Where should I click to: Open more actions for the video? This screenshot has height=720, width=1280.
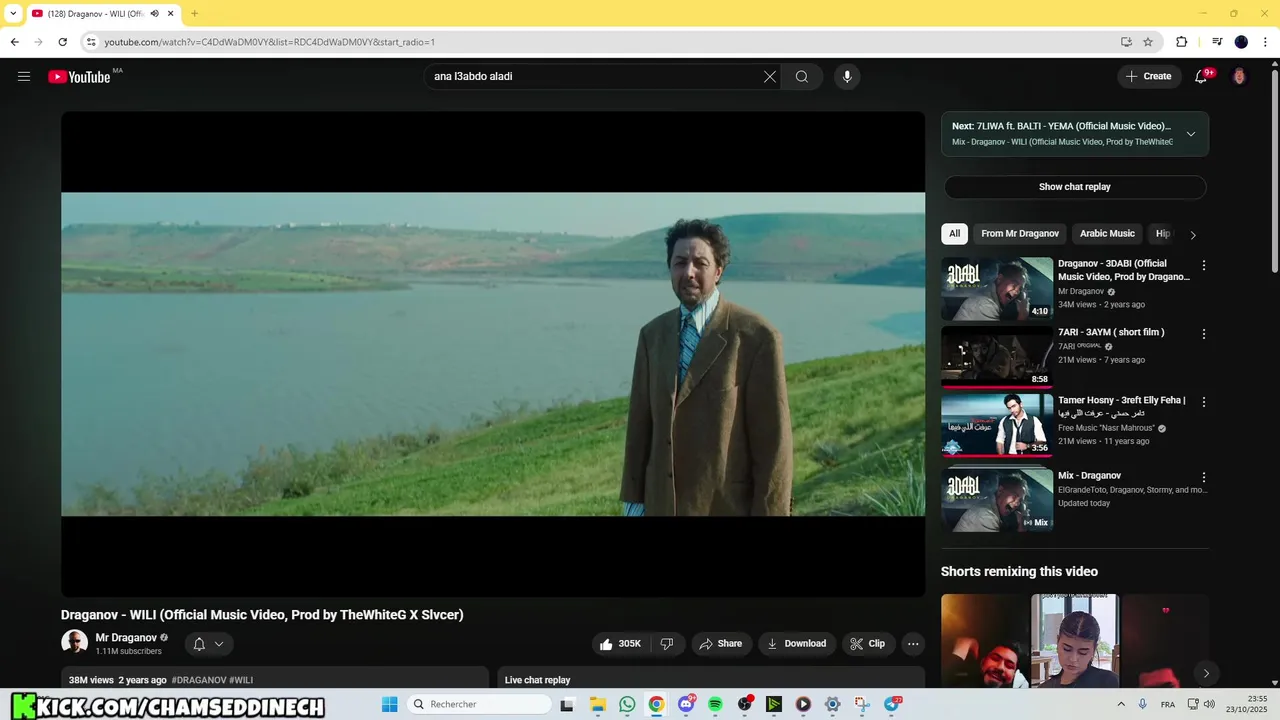pos(913,644)
